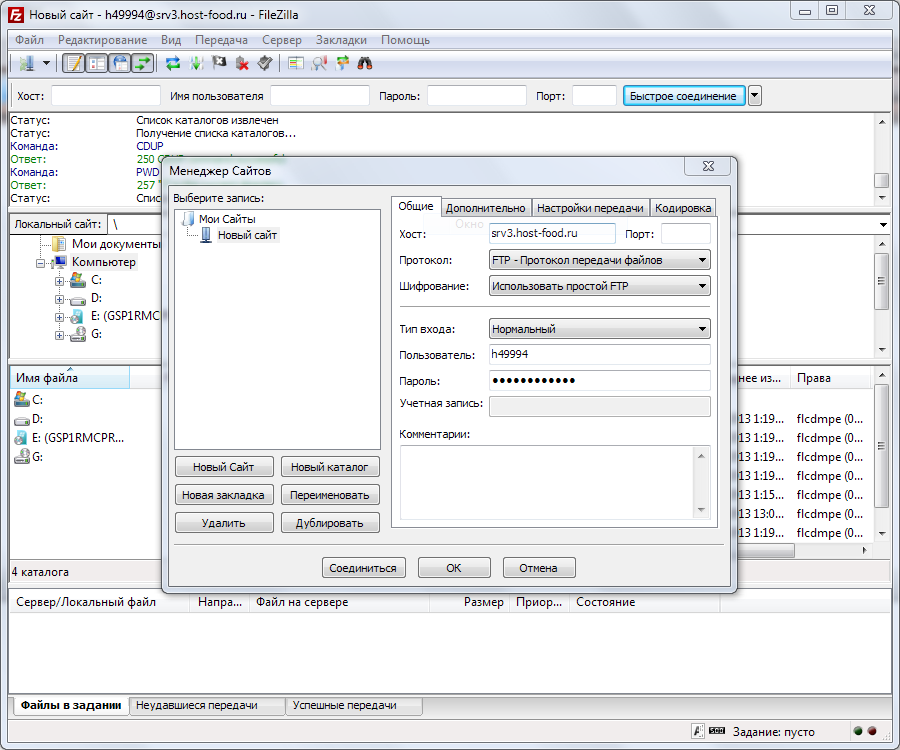Toggle local directory tree toolbar button
The image size is (900, 750).
point(97,63)
